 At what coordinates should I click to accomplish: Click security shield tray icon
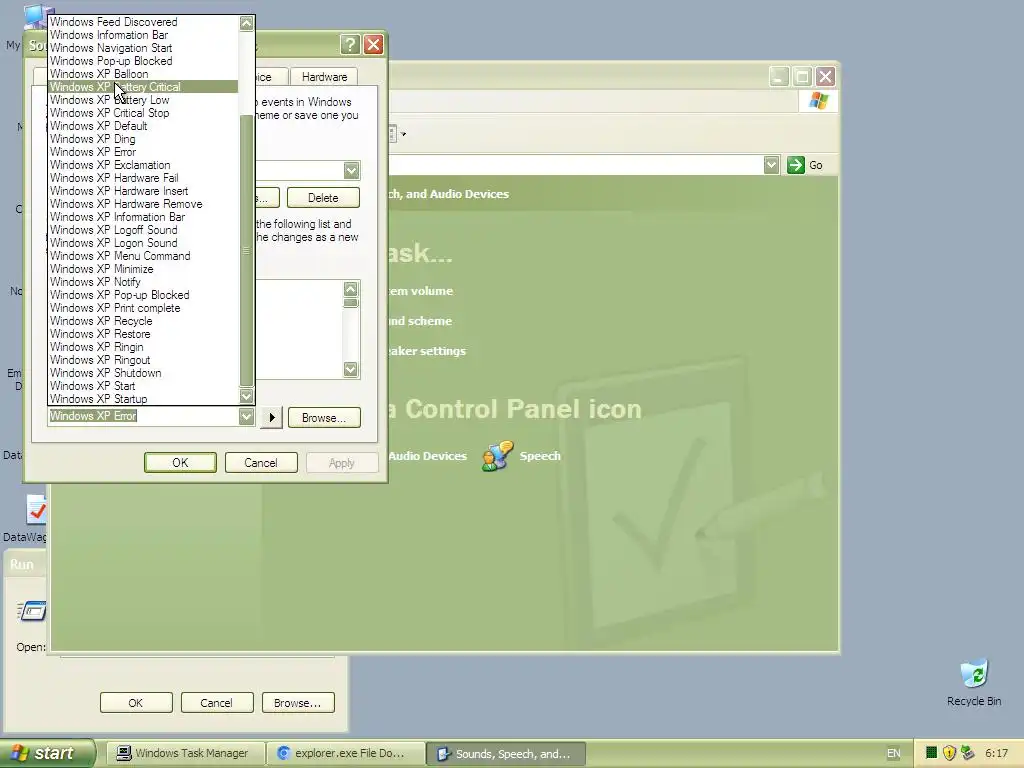coord(949,754)
